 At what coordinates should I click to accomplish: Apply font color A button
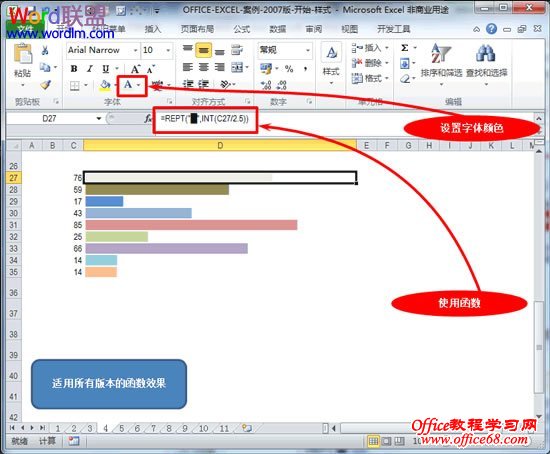click(x=128, y=85)
